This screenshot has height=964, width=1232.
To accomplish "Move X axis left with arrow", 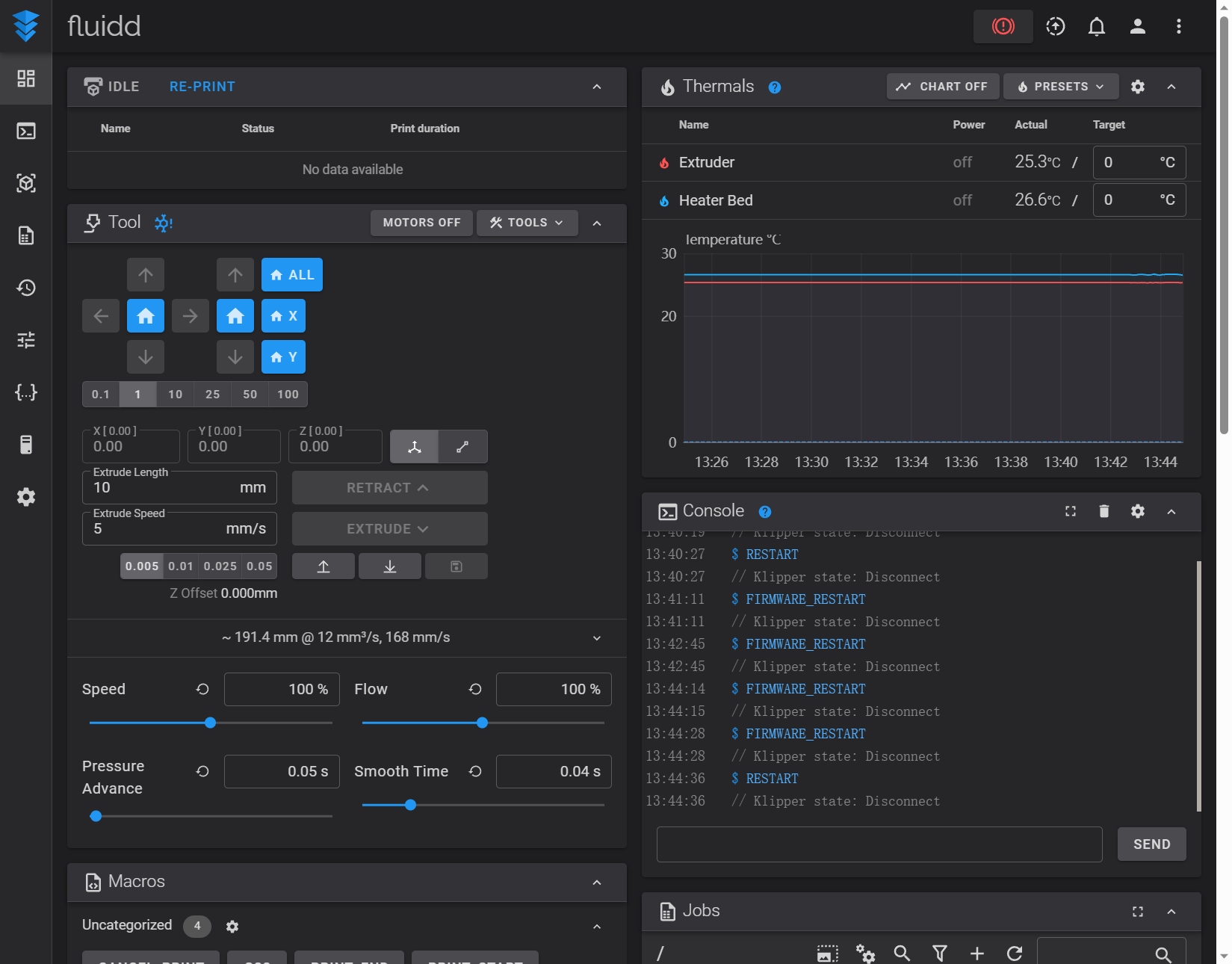I will pos(101,316).
